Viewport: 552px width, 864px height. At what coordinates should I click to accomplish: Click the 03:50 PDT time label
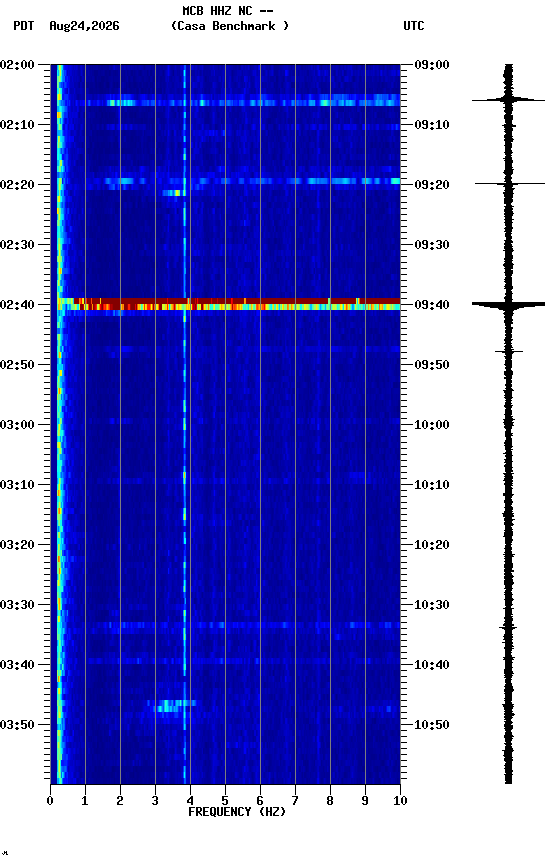coord(17,725)
